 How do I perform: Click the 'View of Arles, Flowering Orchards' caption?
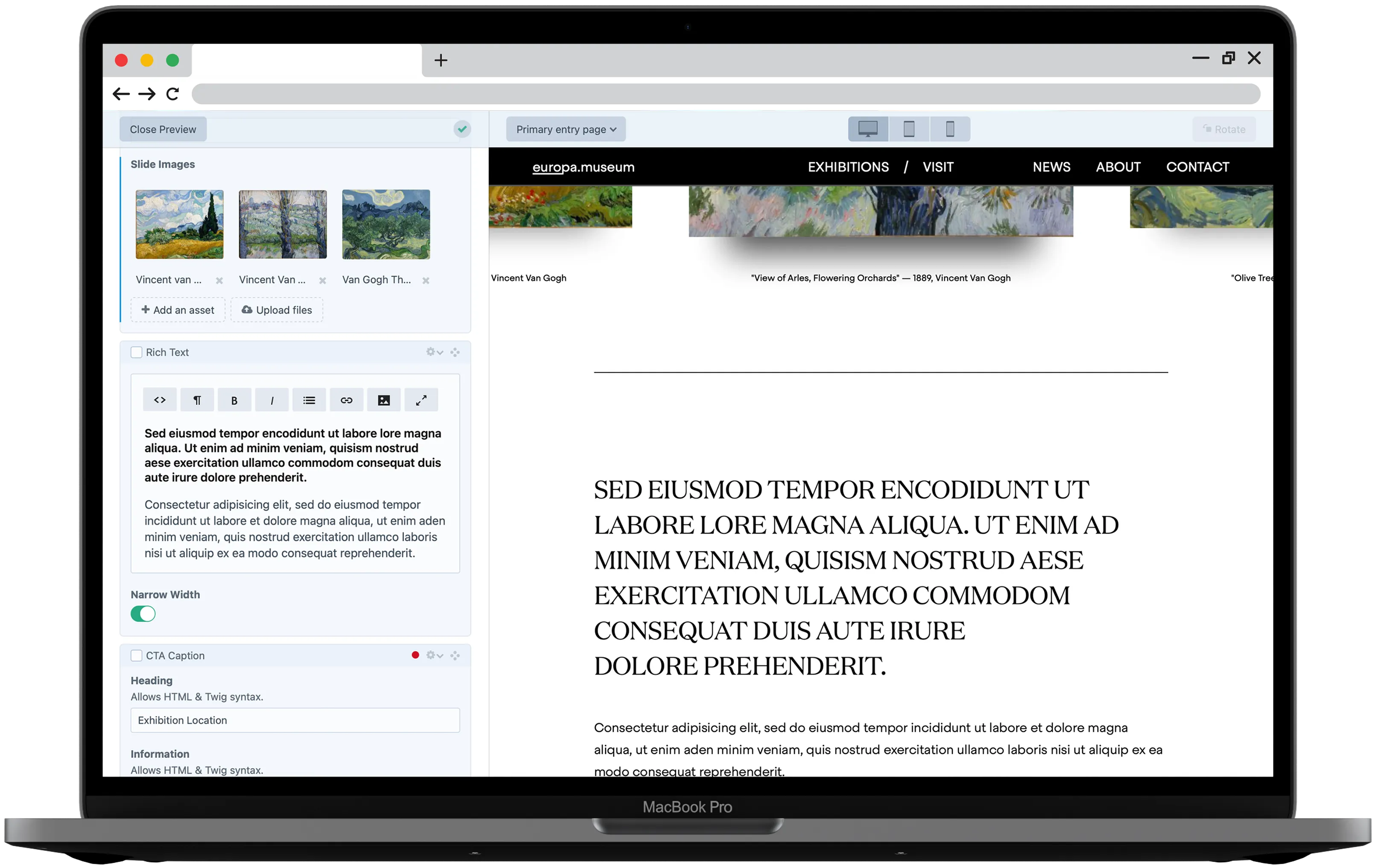(x=881, y=278)
